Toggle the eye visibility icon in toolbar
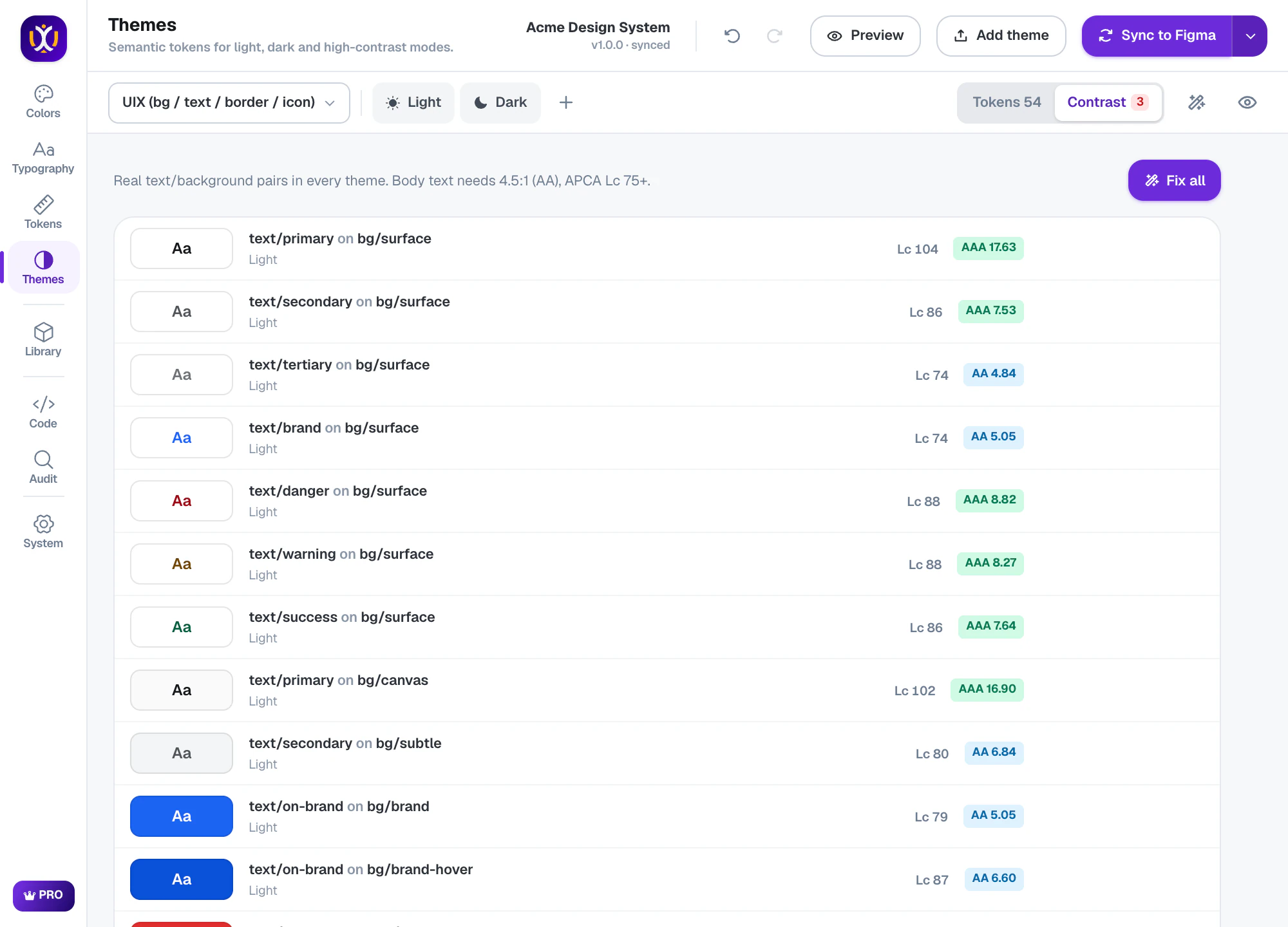 [x=1247, y=102]
